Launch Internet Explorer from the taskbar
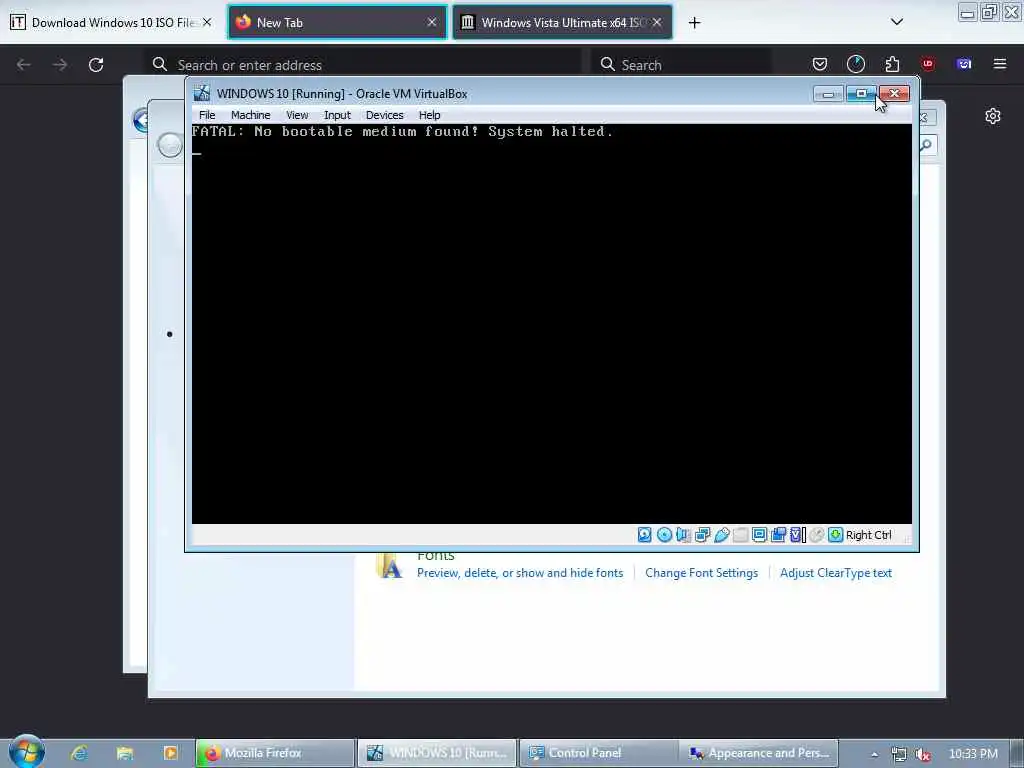1024x768 pixels. click(x=80, y=753)
